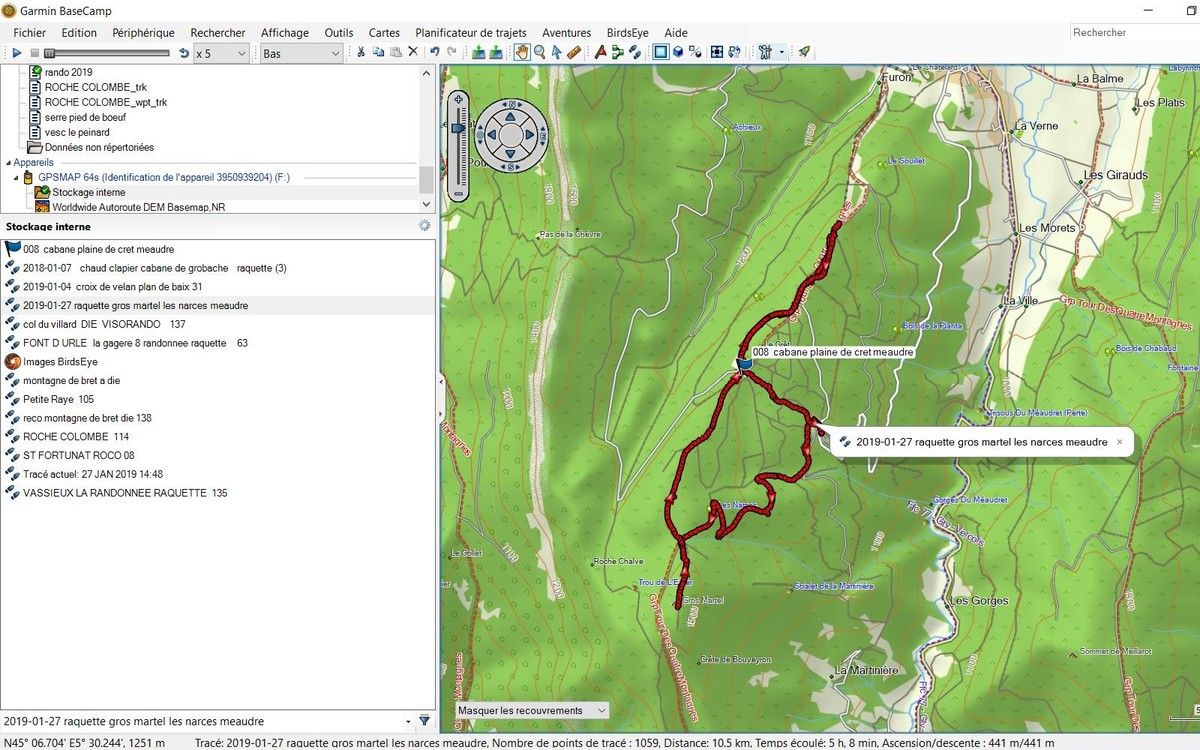
Task: Open the BirdsEye menu
Action: (627, 32)
